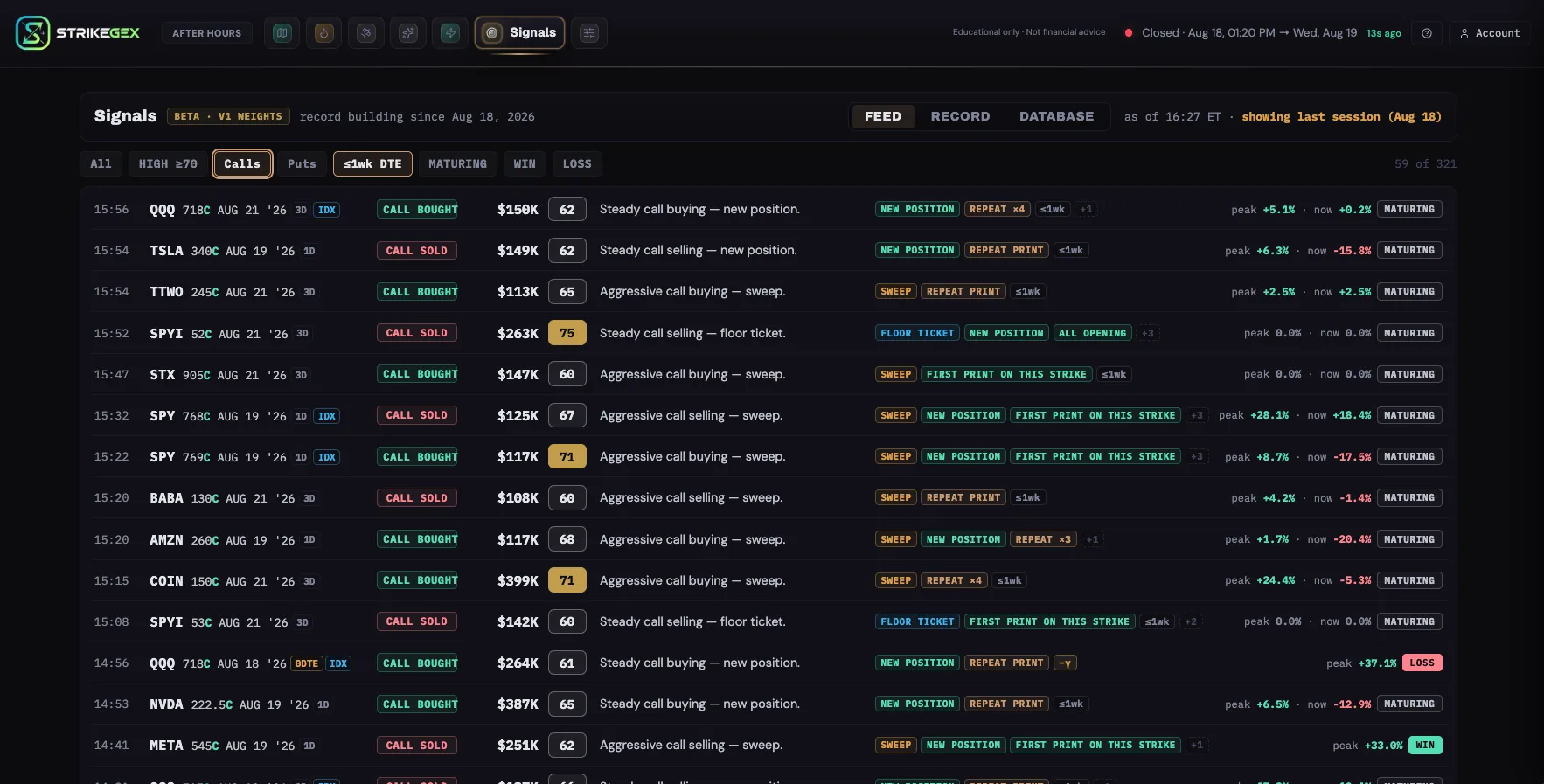Click the -γ tag on QQQ 14:56 row
Image resolution: width=1544 pixels, height=784 pixels.
coord(1065,663)
